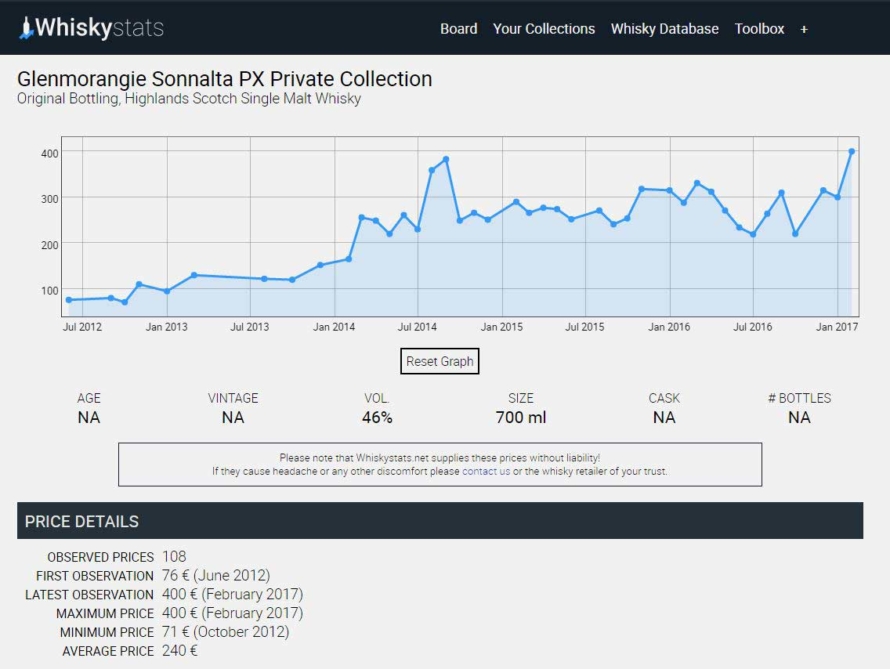890x669 pixels.
Task: Click the Reset Graph button
Action: [x=440, y=361]
